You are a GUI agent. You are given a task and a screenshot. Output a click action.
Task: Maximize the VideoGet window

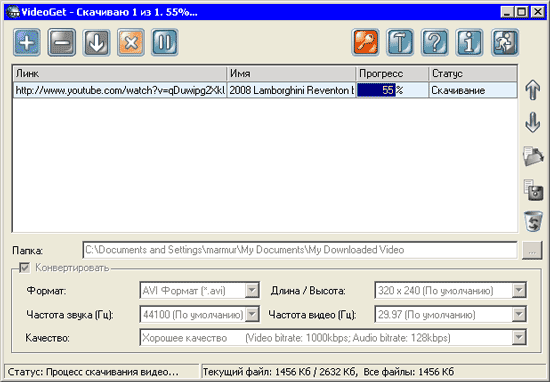(x=521, y=12)
